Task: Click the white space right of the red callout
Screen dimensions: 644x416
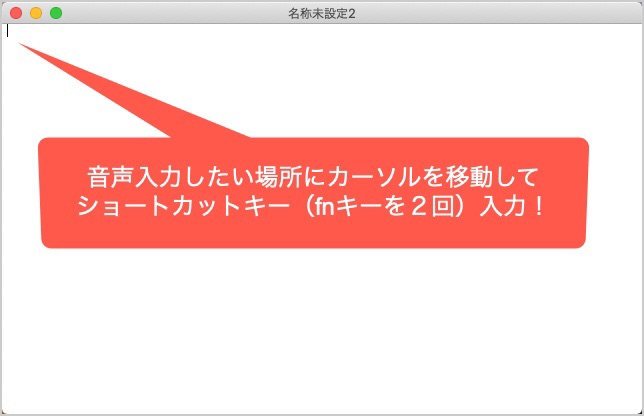Action: (615, 193)
